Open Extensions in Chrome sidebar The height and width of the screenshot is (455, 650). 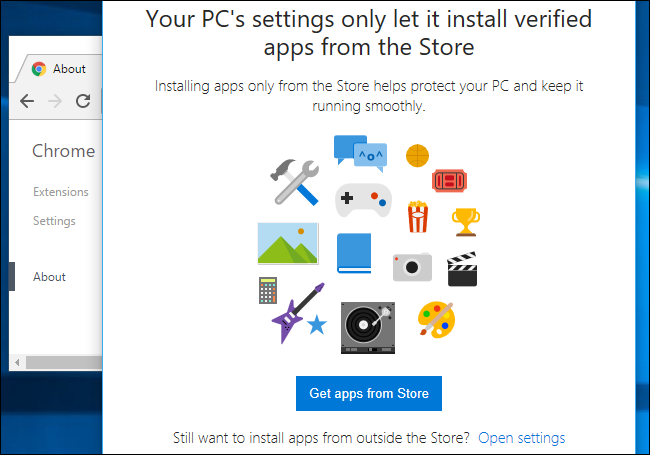click(x=60, y=192)
